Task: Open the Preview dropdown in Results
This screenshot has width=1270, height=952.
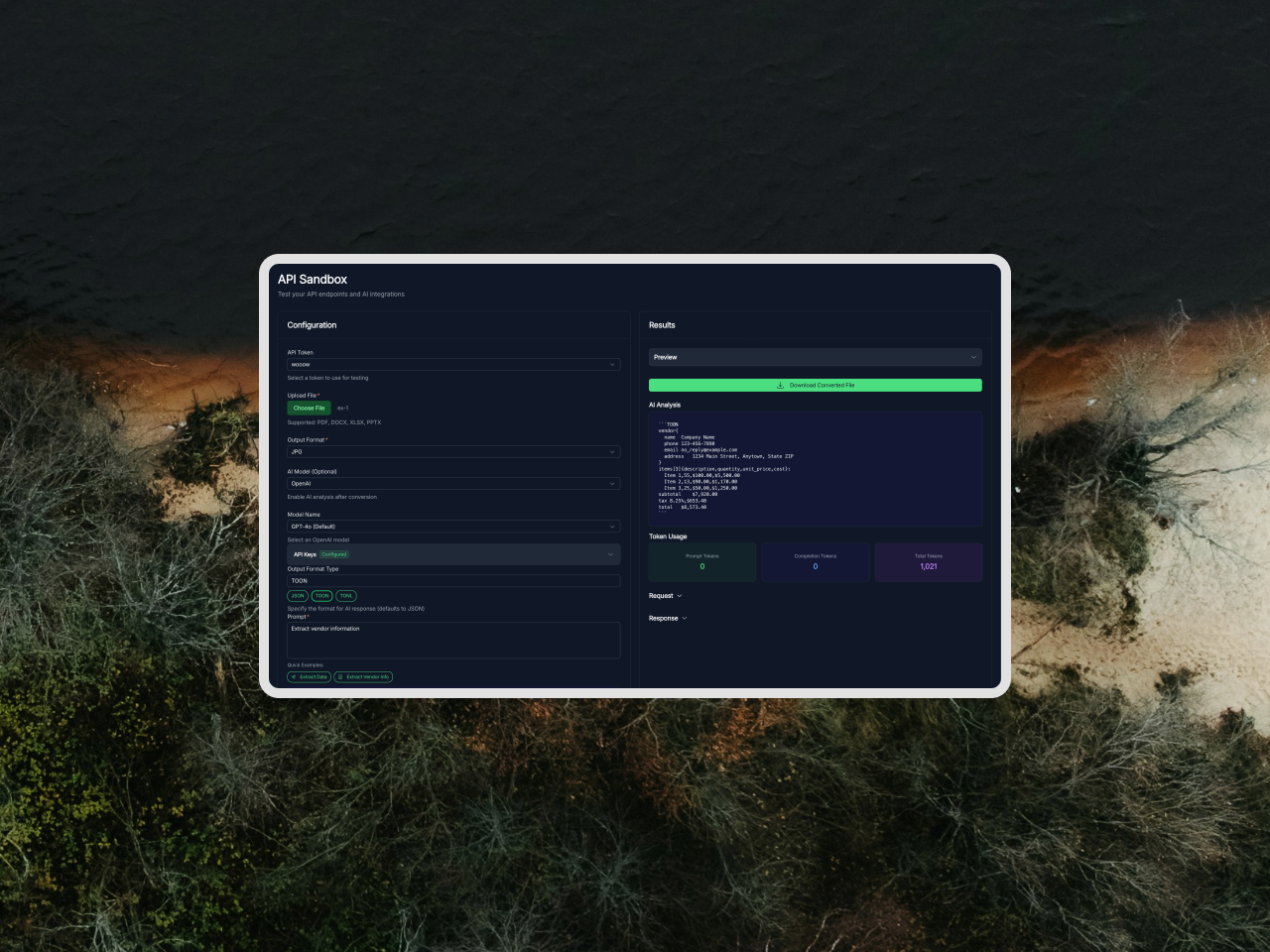Action: [x=815, y=357]
